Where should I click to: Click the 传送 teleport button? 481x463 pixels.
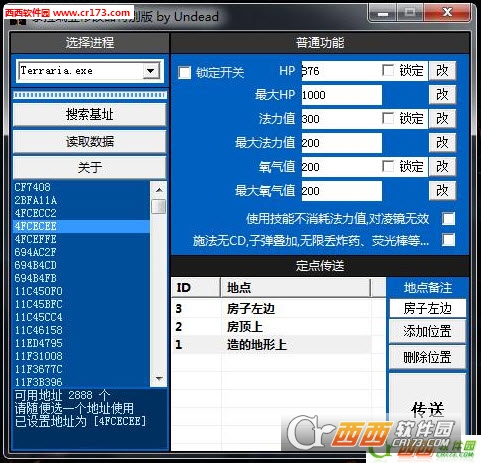[427, 409]
